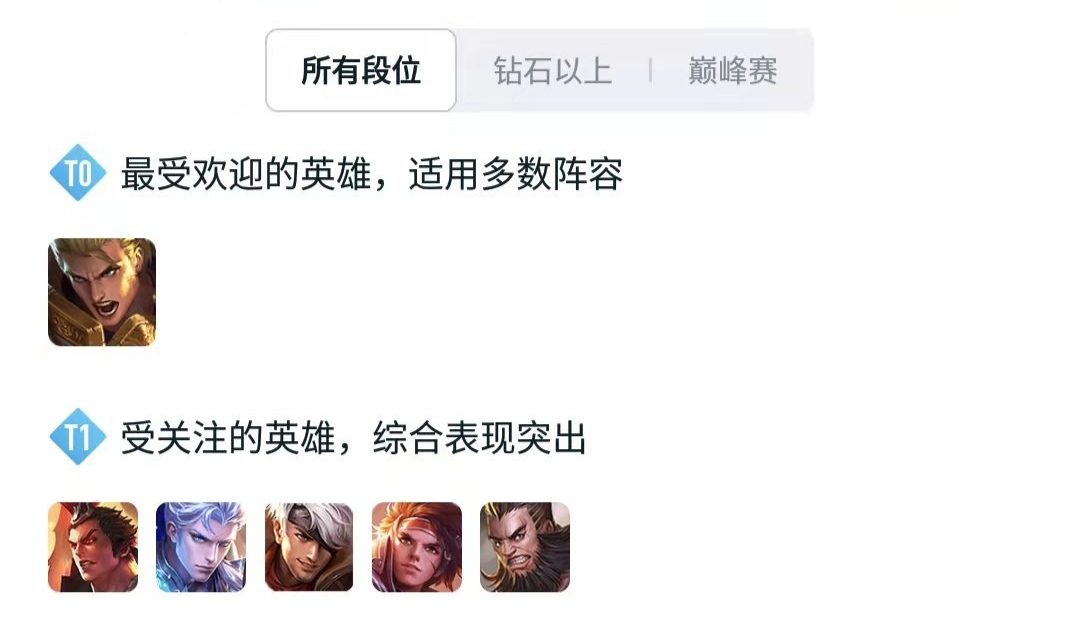1080x641 pixels.
Task: Show peak tournament hero rankings
Action: point(733,71)
